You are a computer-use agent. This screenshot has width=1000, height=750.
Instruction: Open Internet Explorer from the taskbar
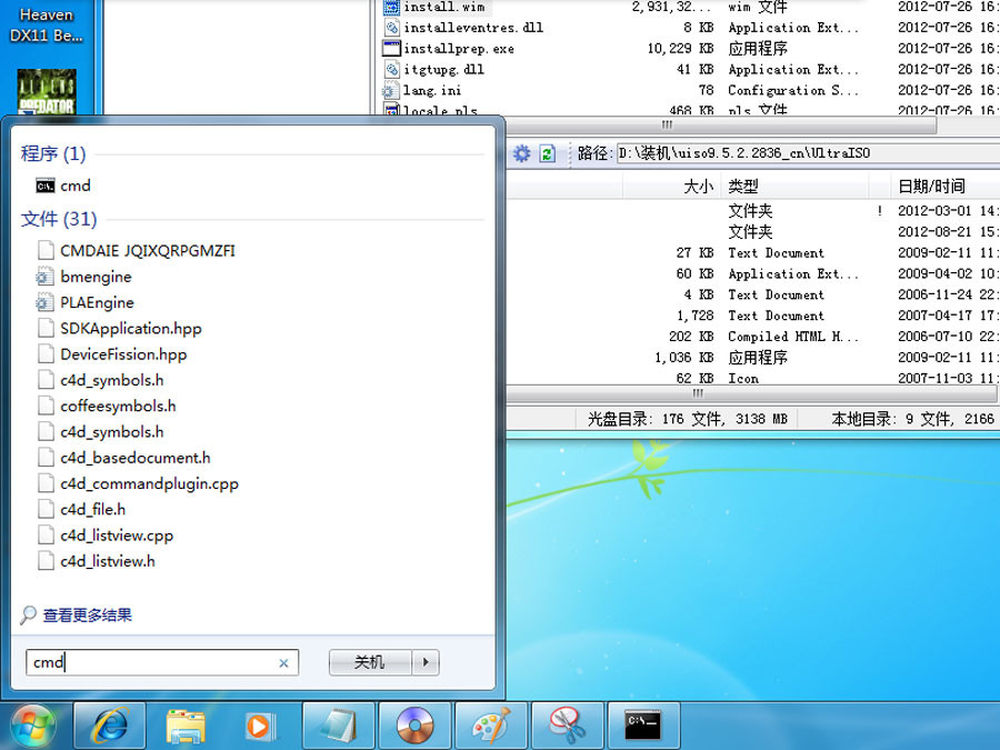(110, 726)
